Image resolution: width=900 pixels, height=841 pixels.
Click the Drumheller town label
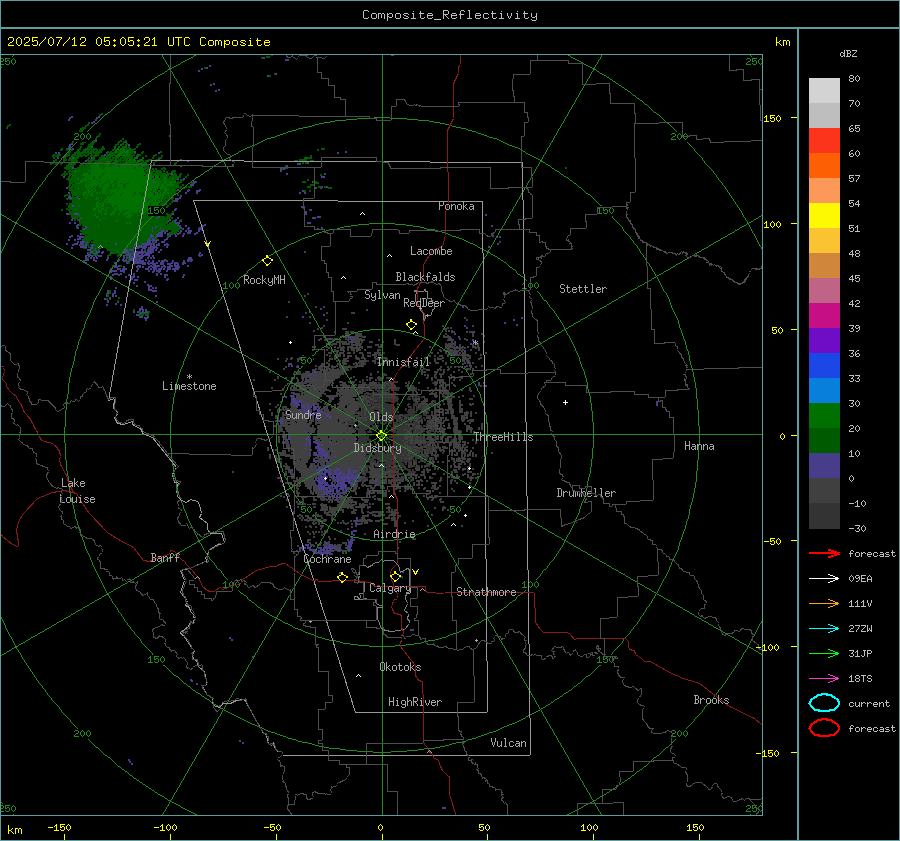[x=586, y=493]
